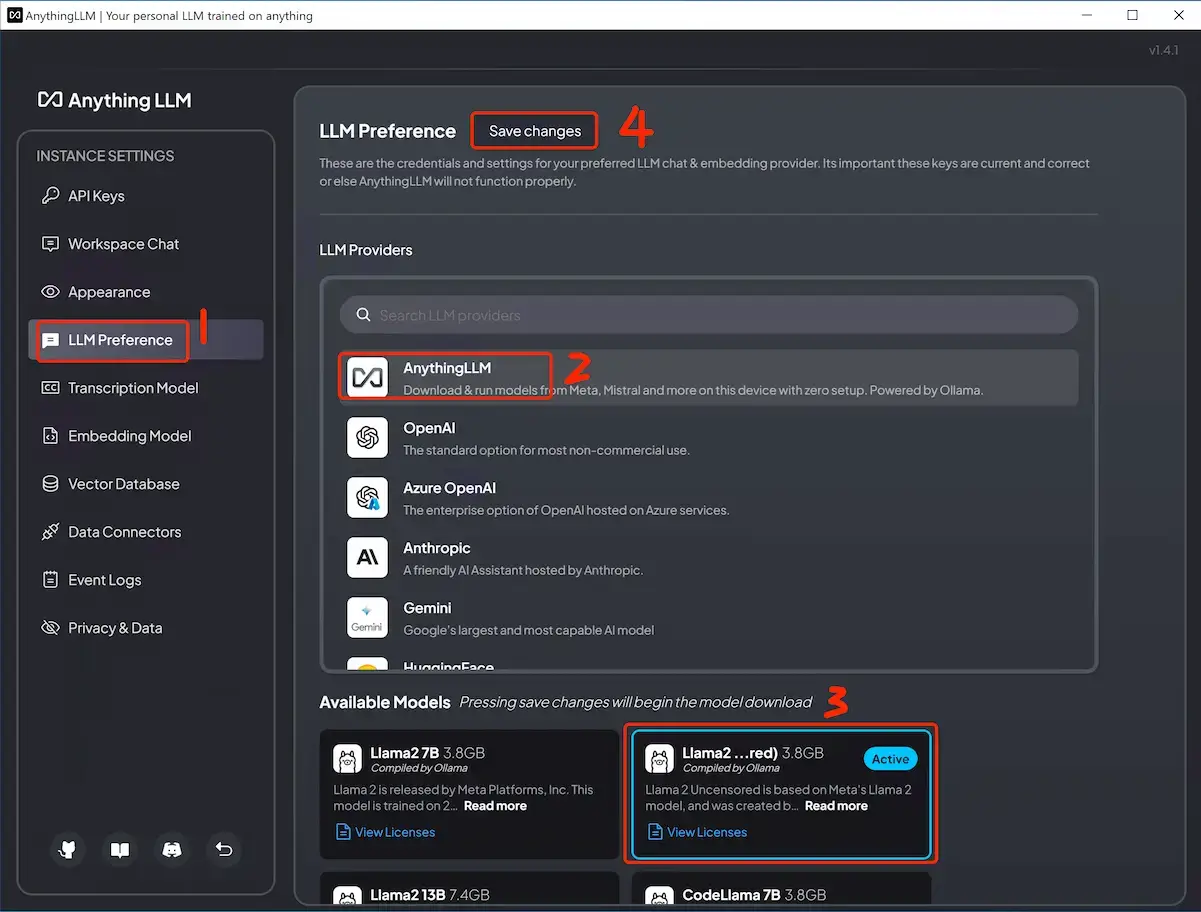Focus the Search LLM providers field
Viewport: 1201px width, 912px height.
pyautogui.click(x=708, y=315)
